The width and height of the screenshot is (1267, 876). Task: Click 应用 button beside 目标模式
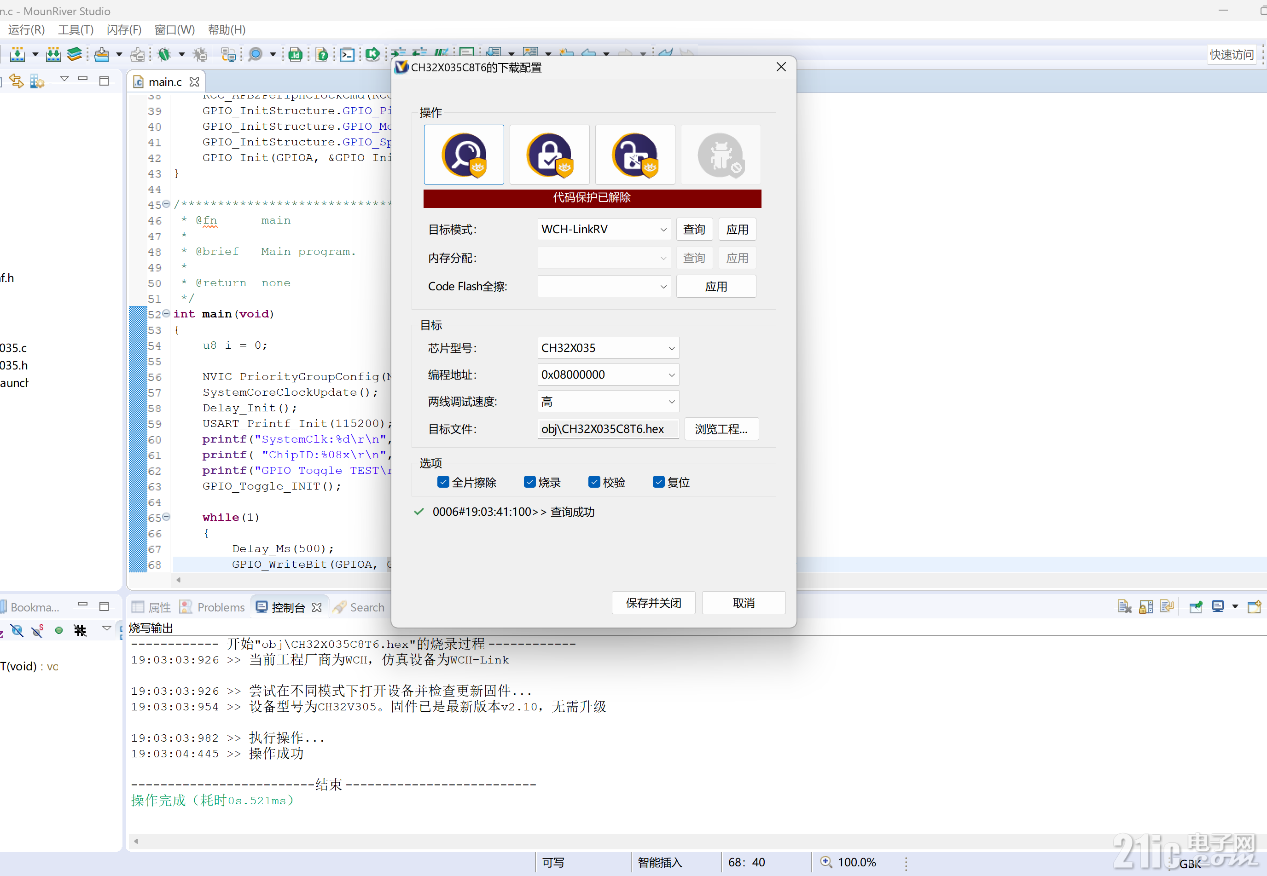pos(738,229)
